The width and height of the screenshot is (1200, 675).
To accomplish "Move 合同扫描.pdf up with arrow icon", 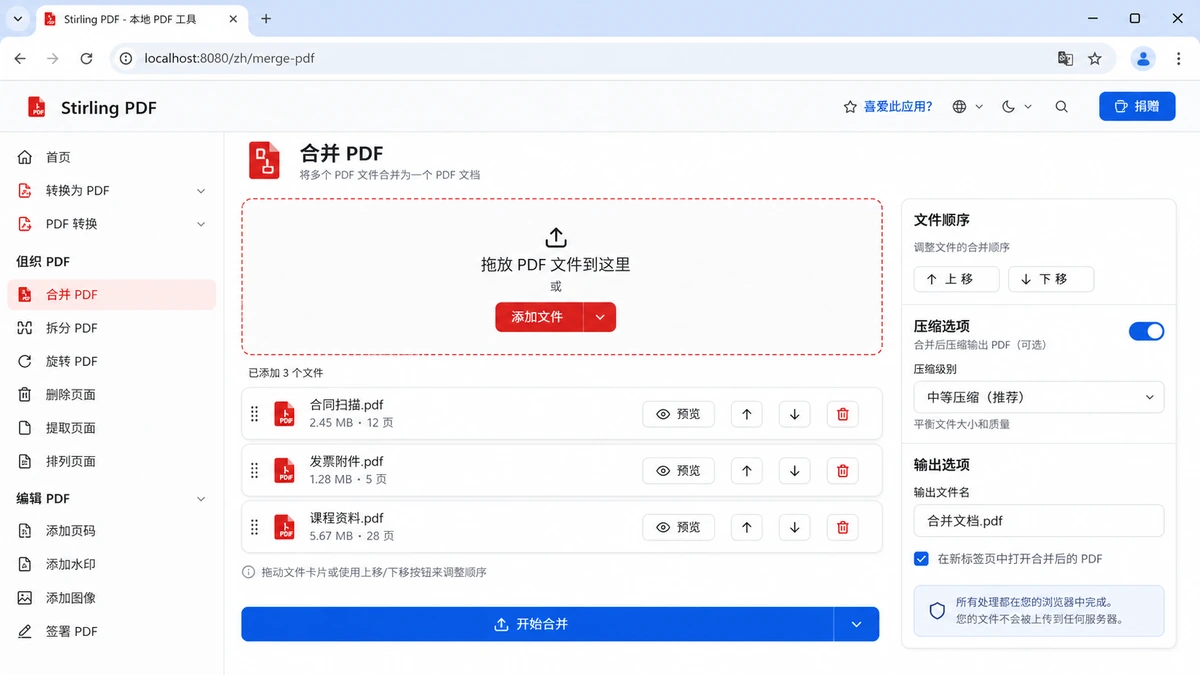I will tap(746, 414).
